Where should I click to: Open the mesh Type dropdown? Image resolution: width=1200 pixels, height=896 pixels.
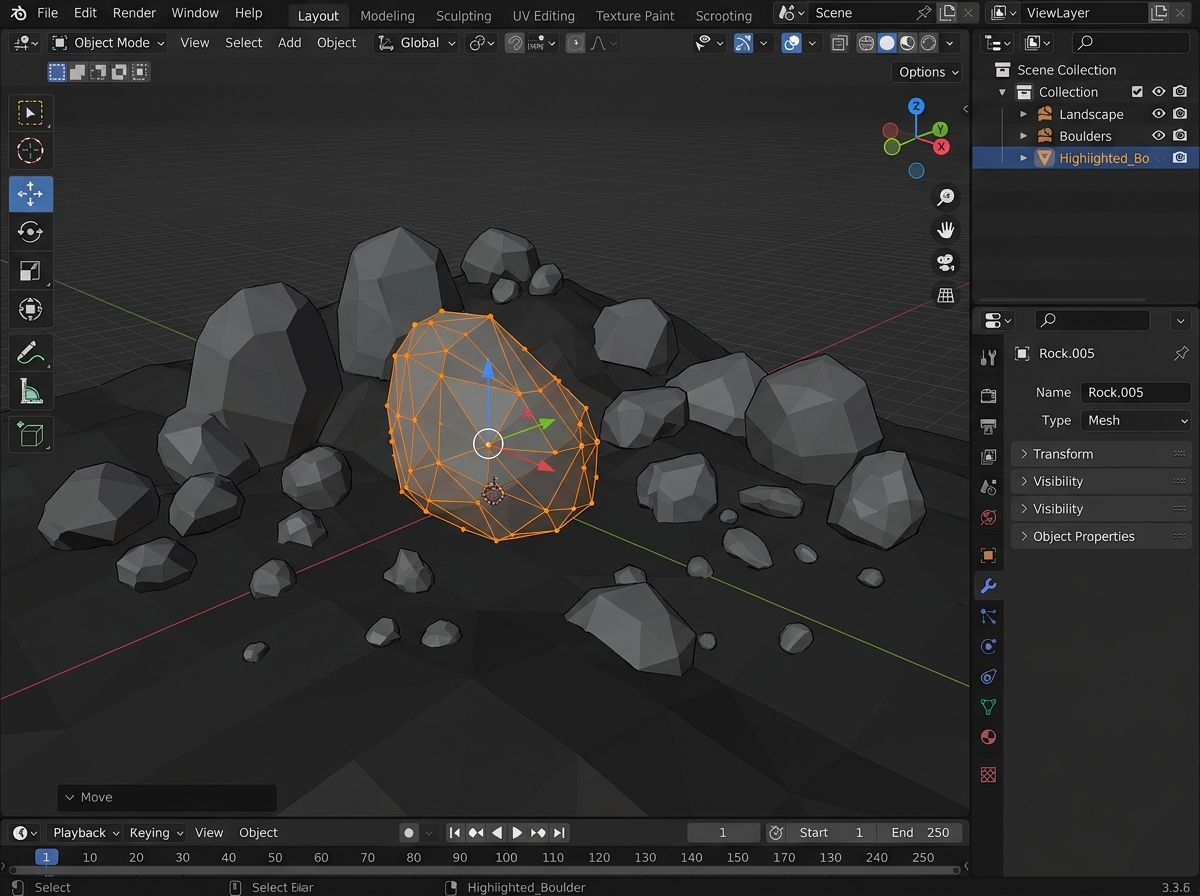(1135, 421)
